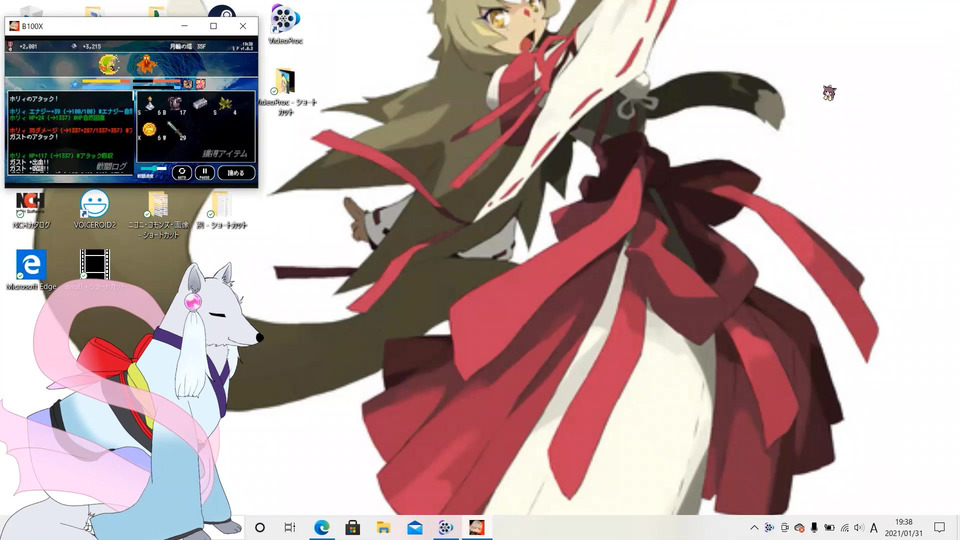Adjust the battle speed slider in B100X
Screen dimensions: 960x540
coord(152,168)
